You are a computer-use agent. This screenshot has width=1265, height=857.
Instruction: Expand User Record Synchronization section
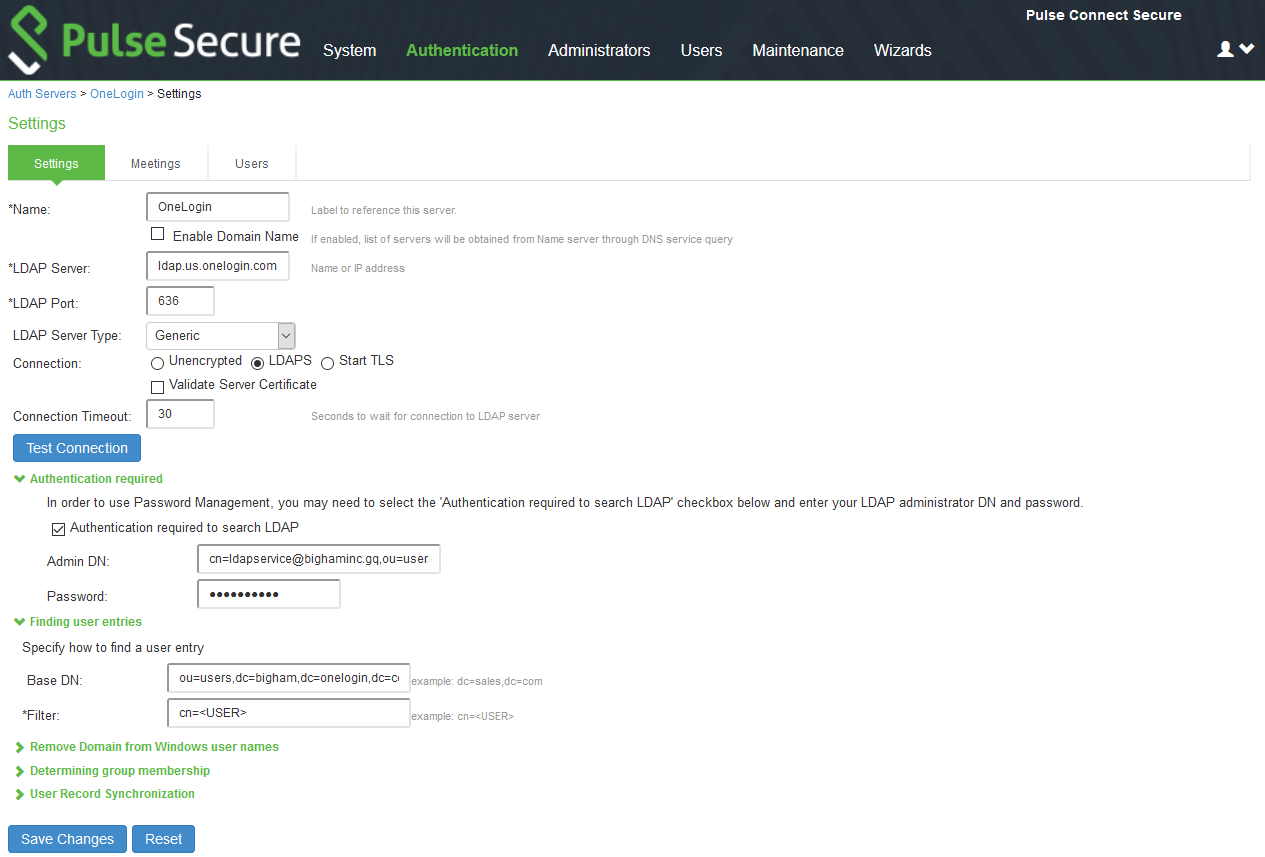point(104,794)
